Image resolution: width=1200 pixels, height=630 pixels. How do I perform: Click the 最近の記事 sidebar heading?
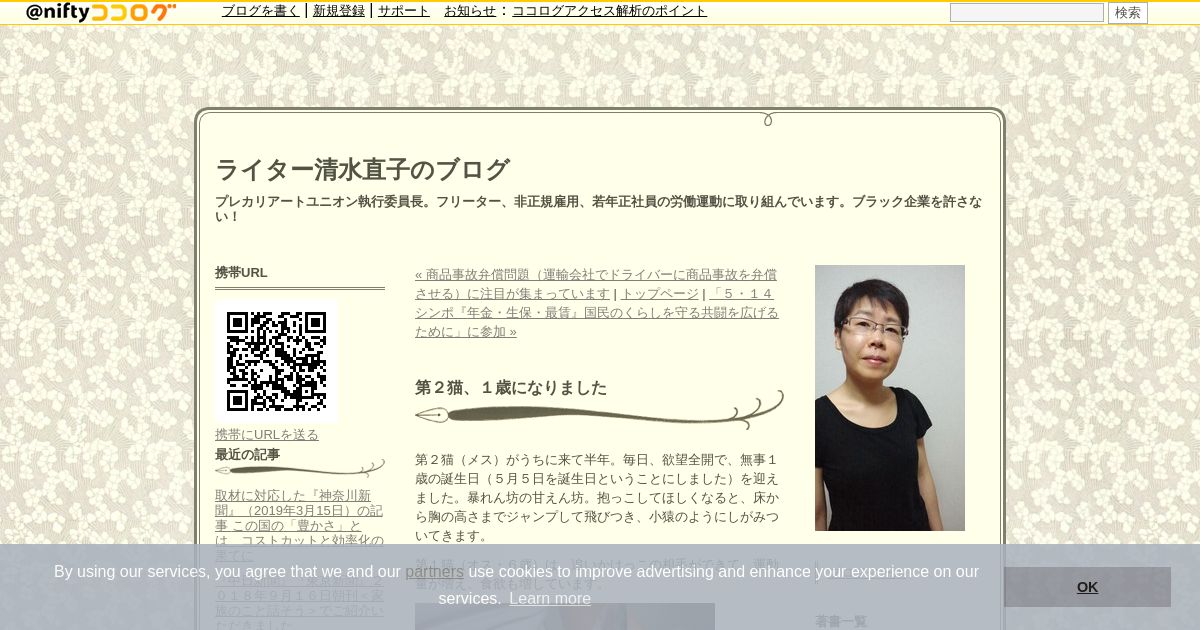click(x=247, y=454)
